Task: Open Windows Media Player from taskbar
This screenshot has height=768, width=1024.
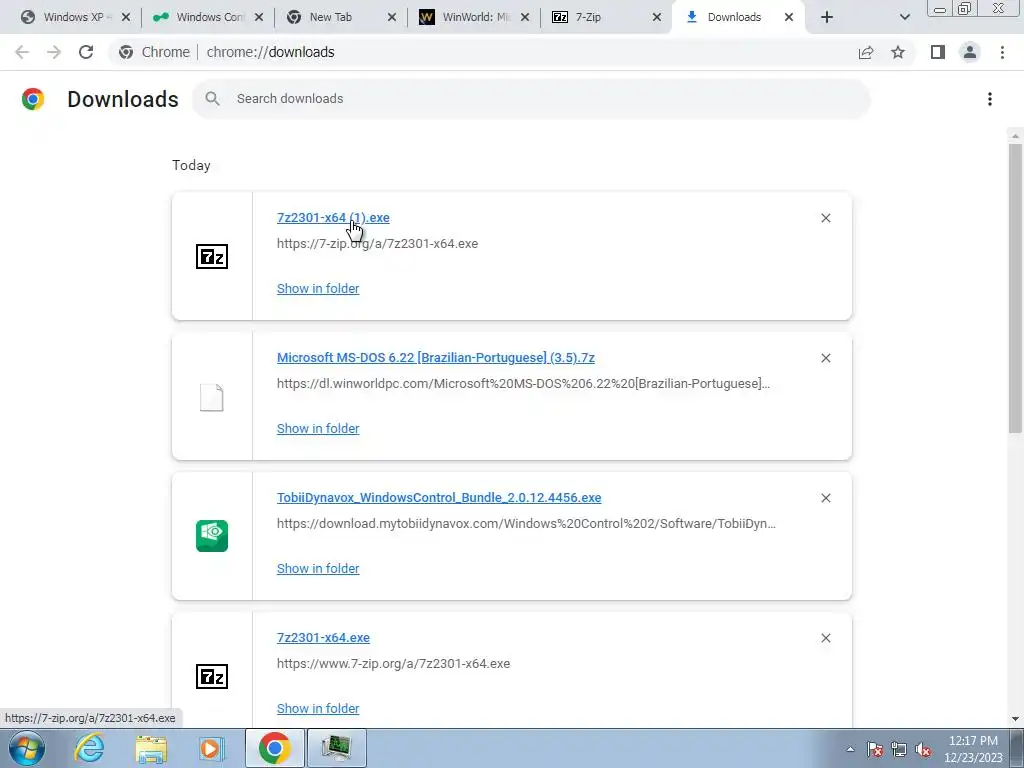Action: [x=212, y=748]
